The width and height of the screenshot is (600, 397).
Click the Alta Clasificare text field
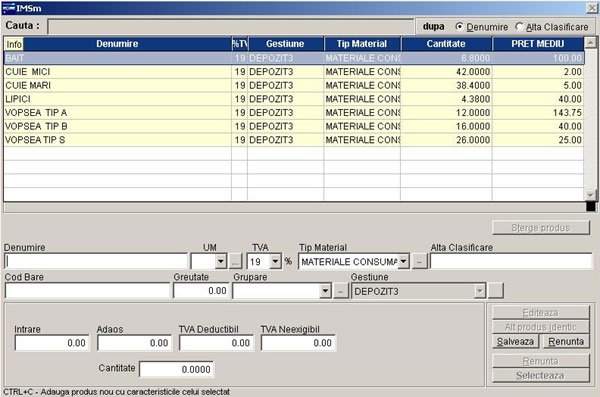tap(511, 261)
